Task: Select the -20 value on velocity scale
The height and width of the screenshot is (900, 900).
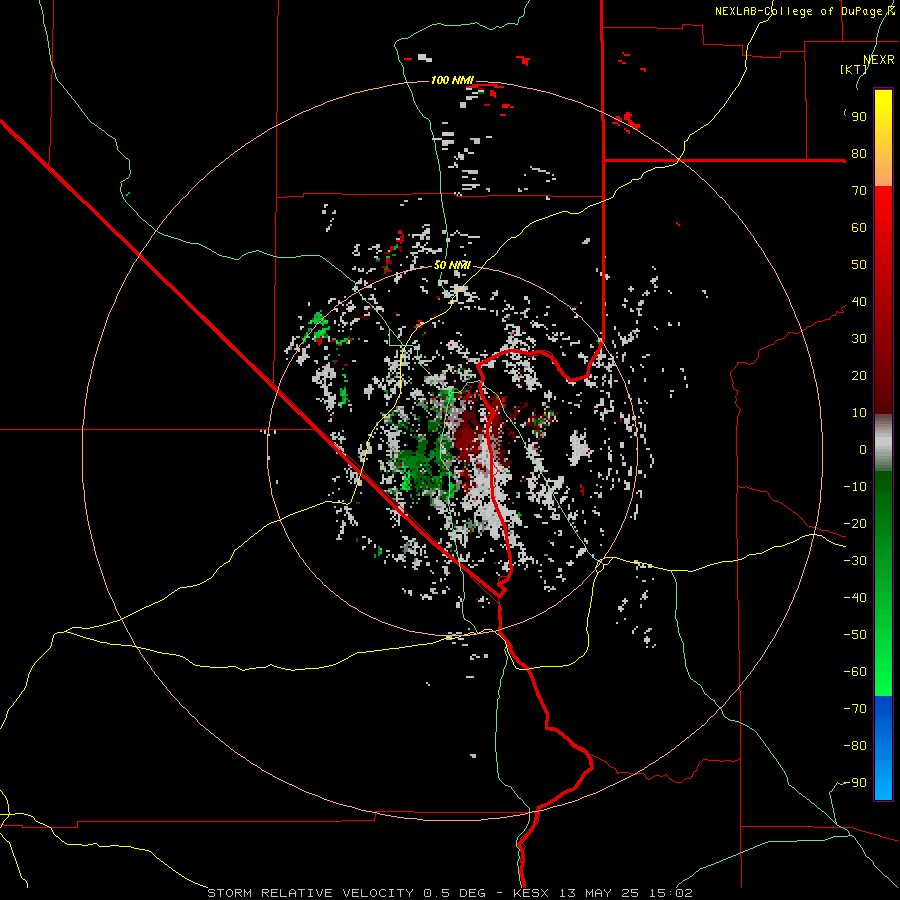Action: [855, 524]
